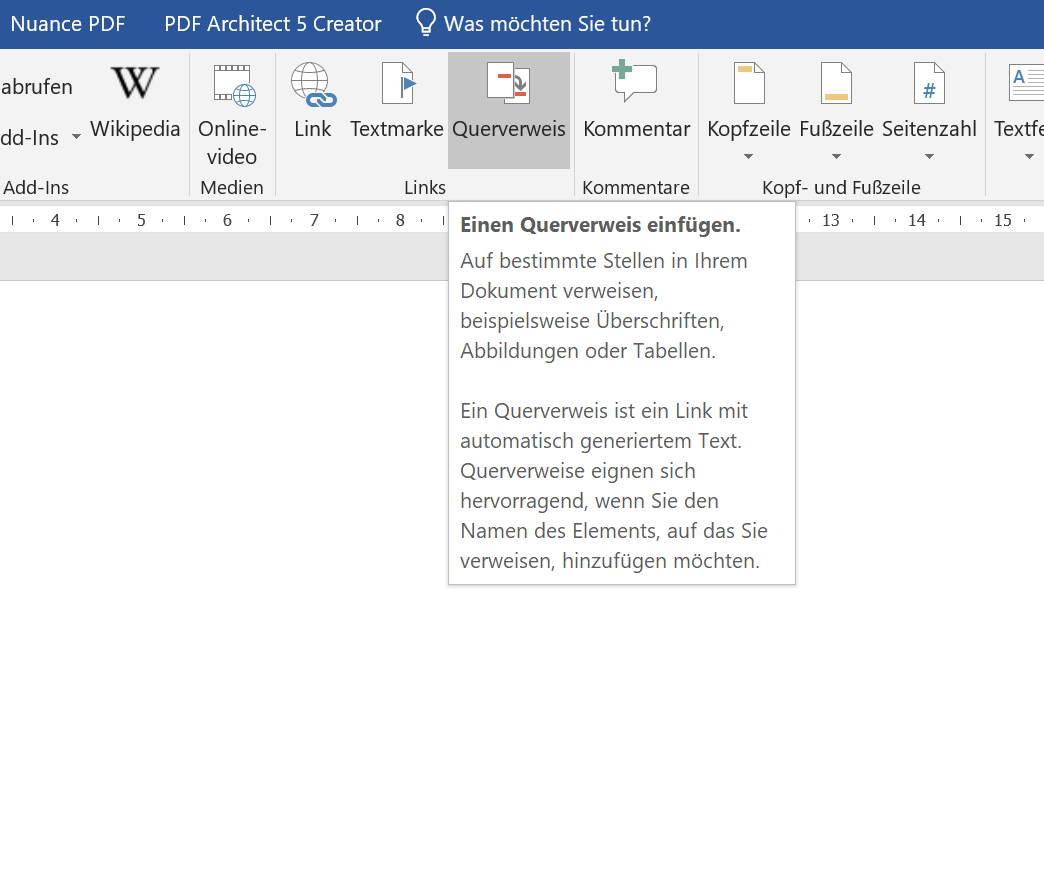Expand the Fußzeile dropdown arrow
The image size is (1044, 875).
[x=836, y=156]
